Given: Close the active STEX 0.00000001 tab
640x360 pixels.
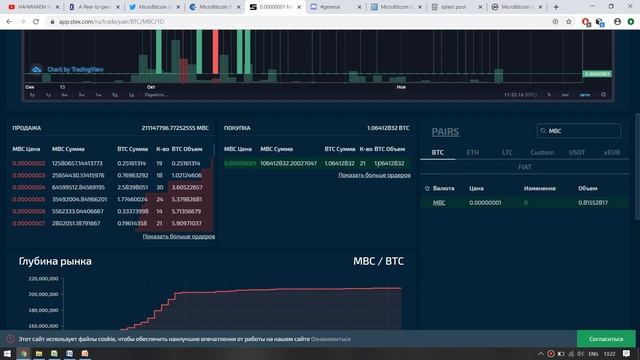Looking at the screenshot, I should point(299,7).
